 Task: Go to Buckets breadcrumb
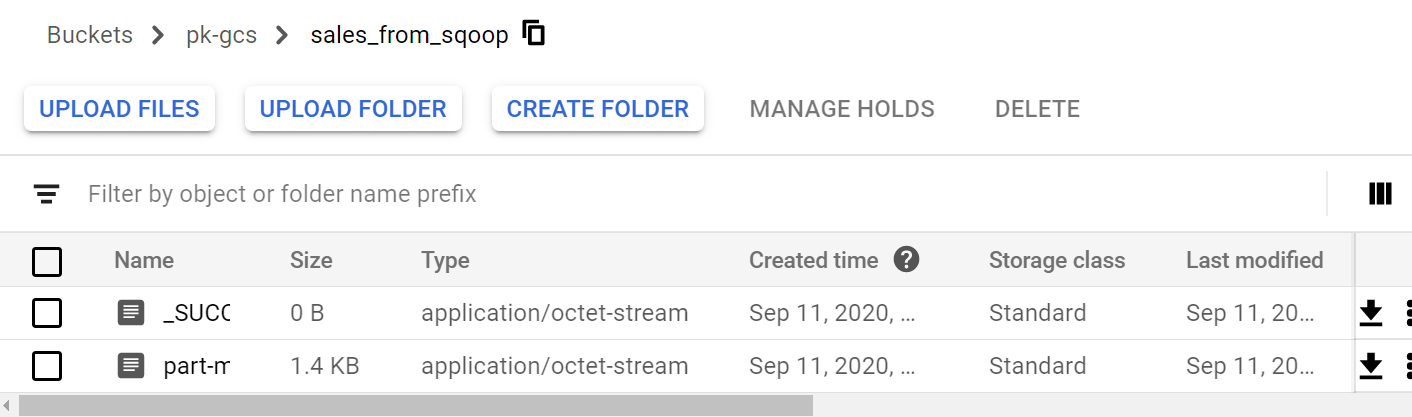90,35
